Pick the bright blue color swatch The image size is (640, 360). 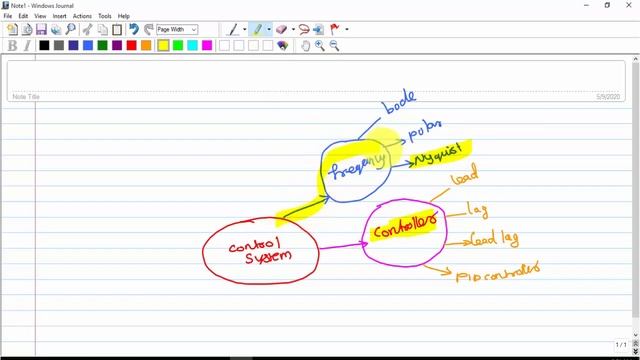pos(88,45)
